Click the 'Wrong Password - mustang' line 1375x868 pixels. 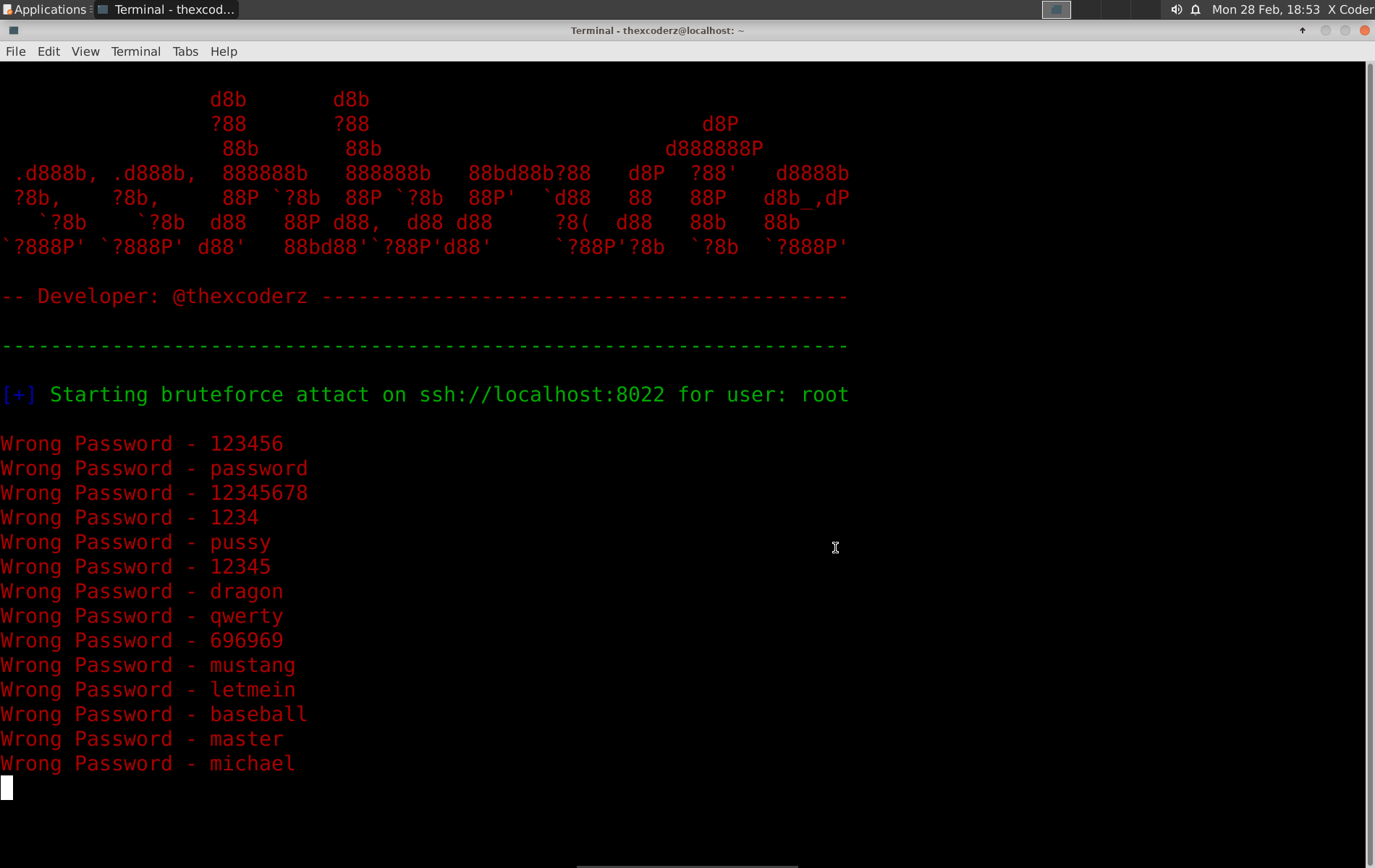(x=148, y=665)
